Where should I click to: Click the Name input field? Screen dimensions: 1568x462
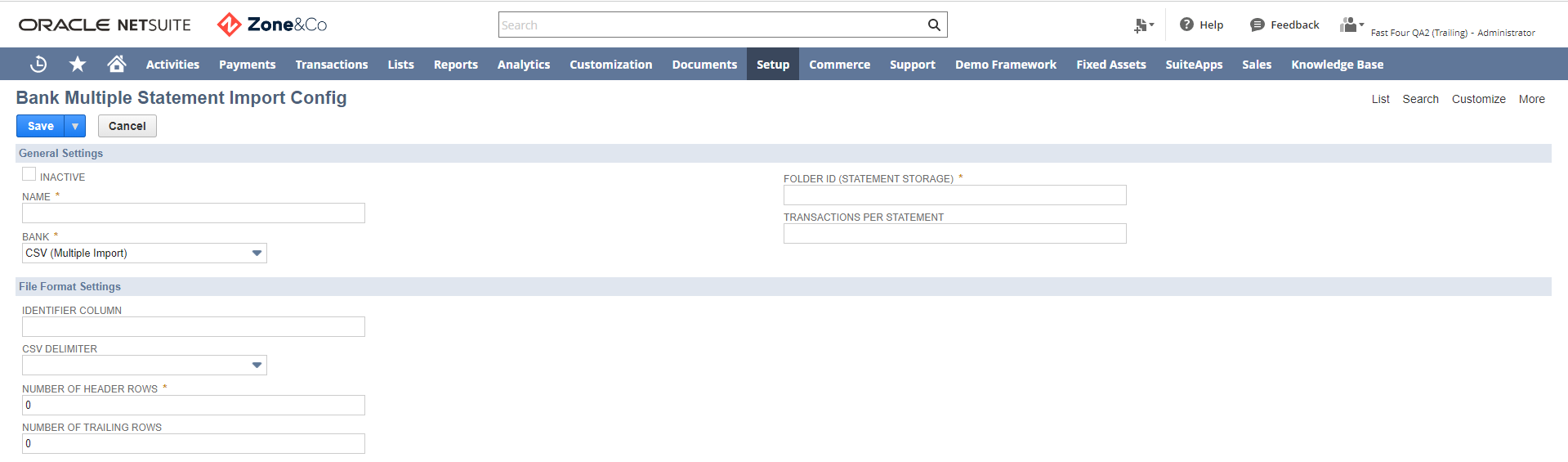(194, 213)
